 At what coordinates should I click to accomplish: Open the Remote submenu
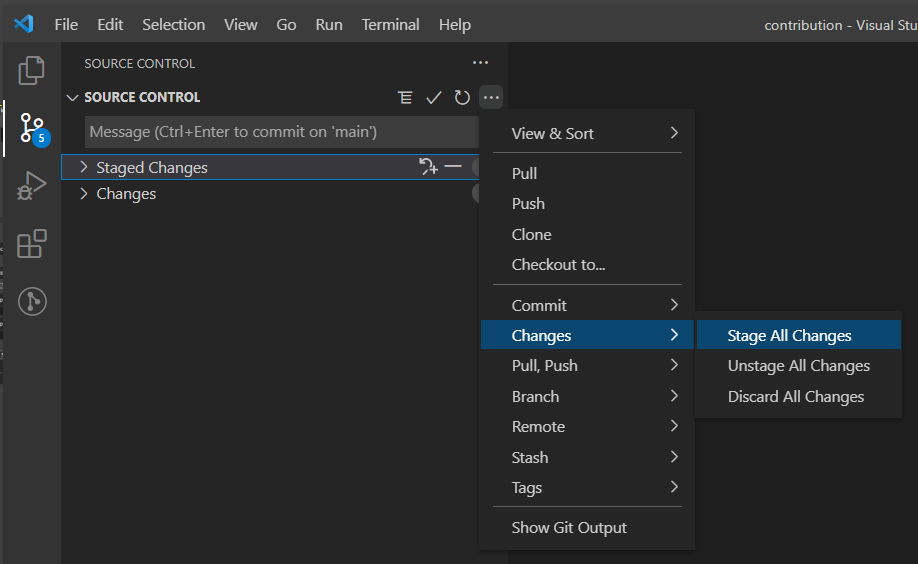click(587, 426)
